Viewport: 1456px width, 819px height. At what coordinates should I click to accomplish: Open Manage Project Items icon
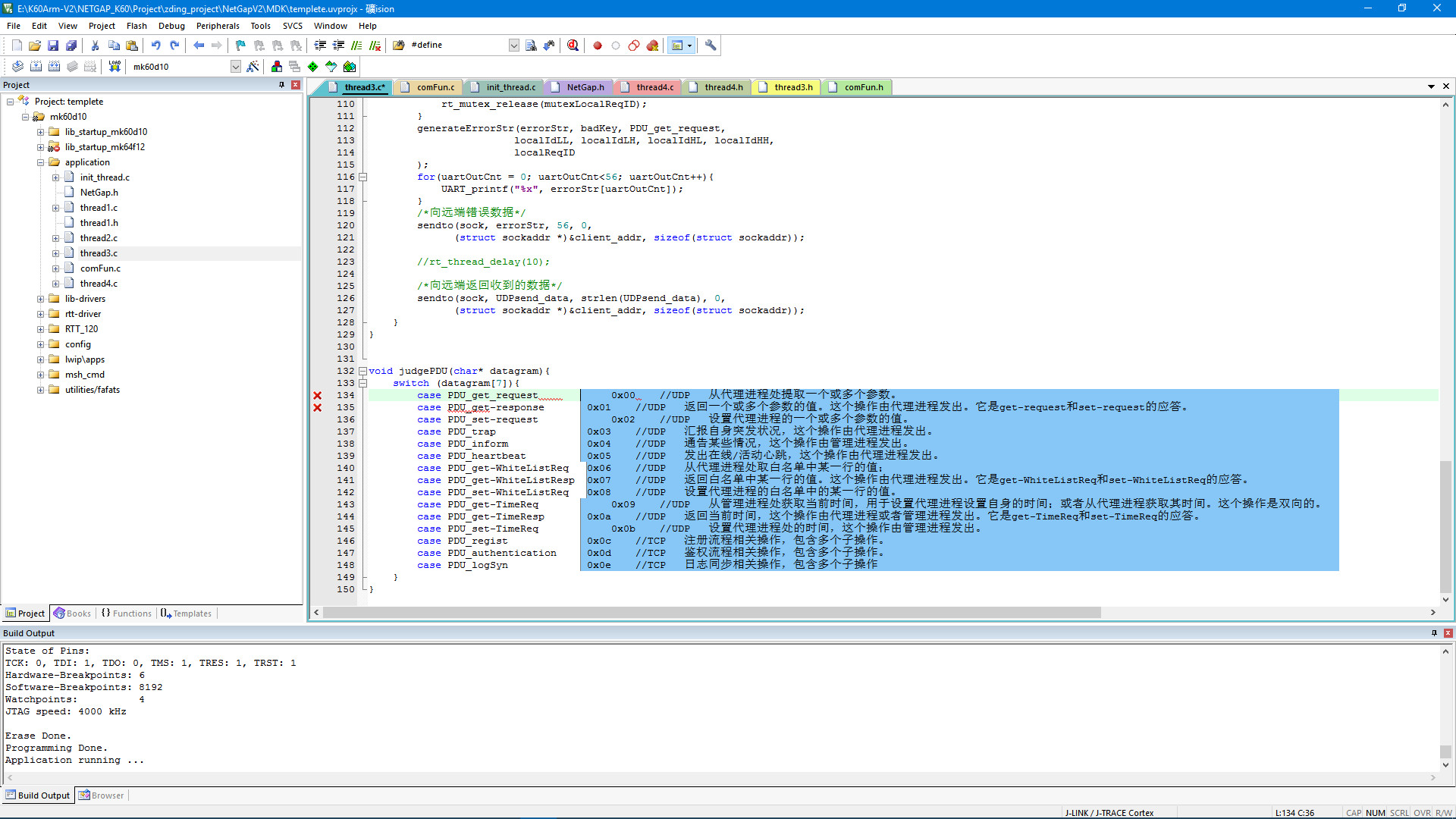click(x=277, y=67)
